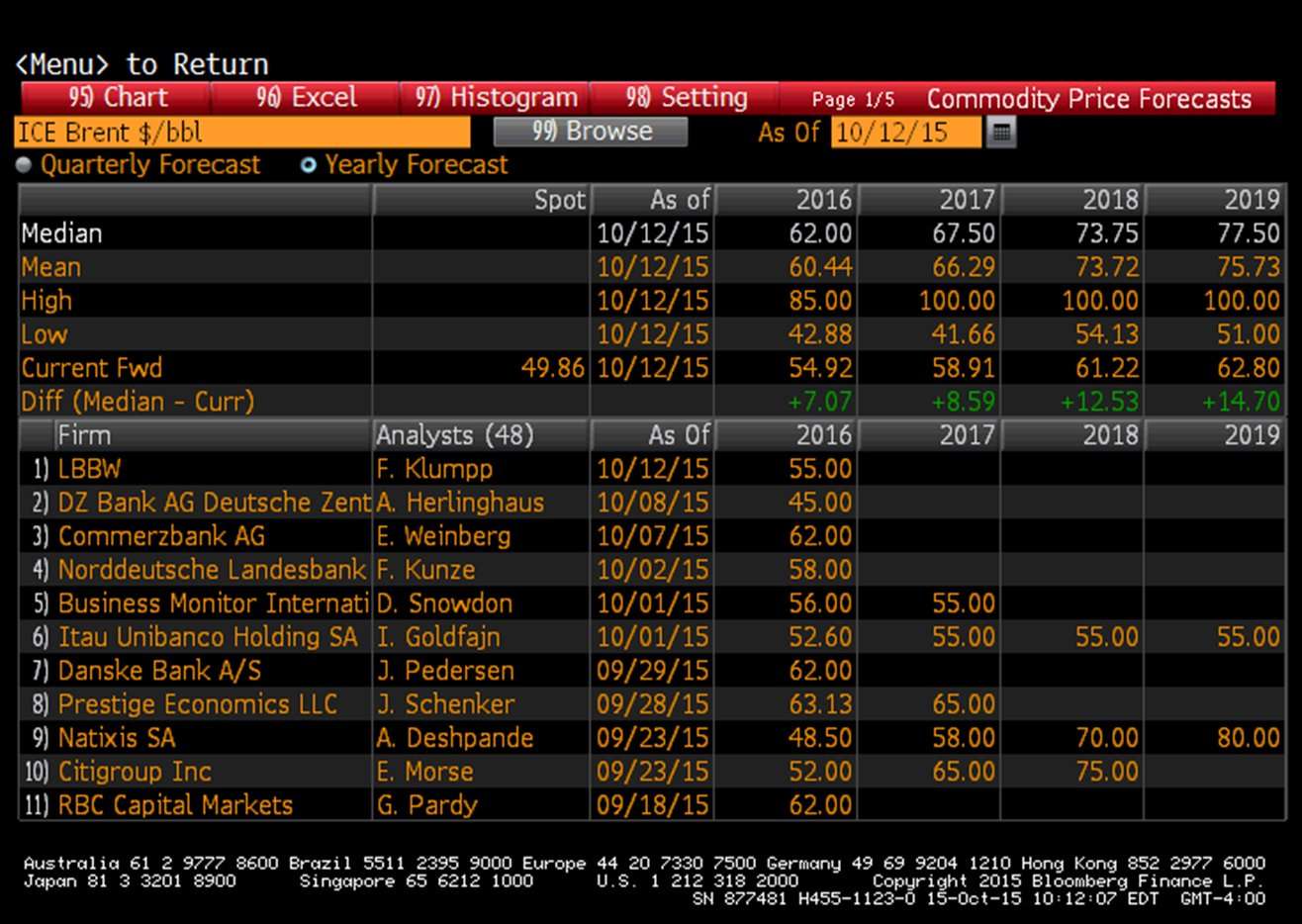Select the Yearly Forecast radio button
The width and height of the screenshot is (1302, 924).
point(309,165)
